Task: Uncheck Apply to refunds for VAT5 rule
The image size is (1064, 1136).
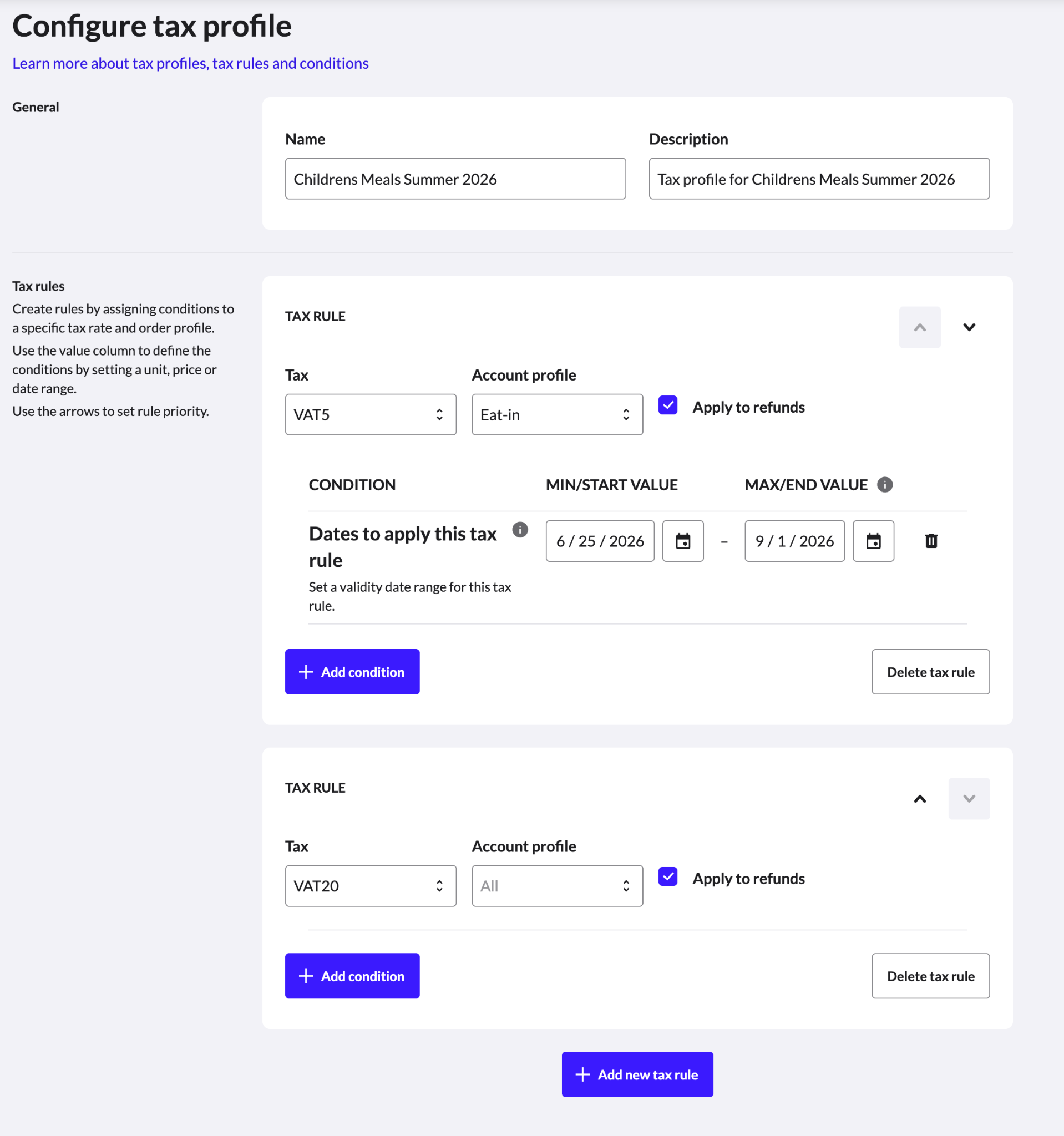Action: [668, 405]
